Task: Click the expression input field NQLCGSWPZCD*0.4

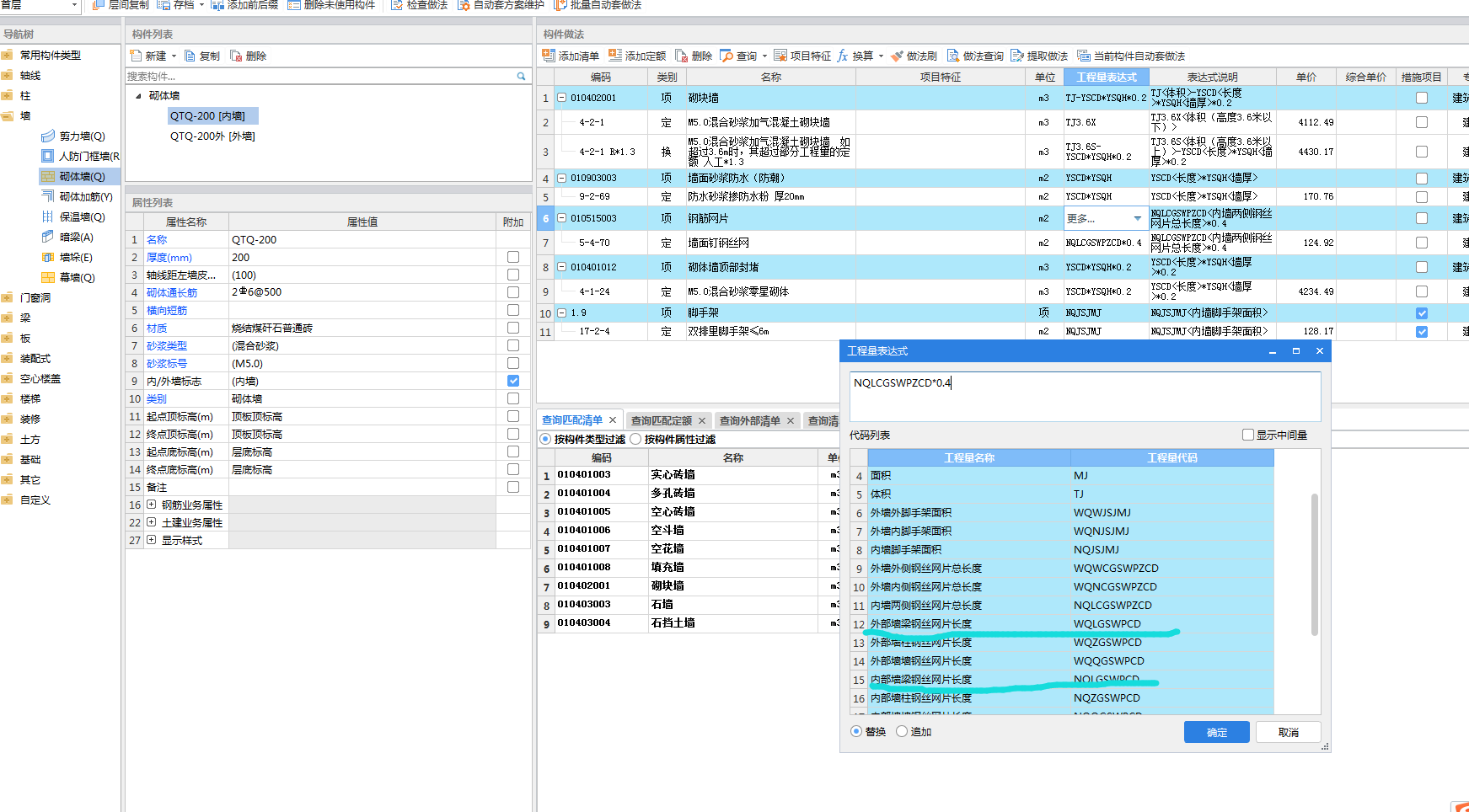Action: pyautogui.click(x=1085, y=396)
